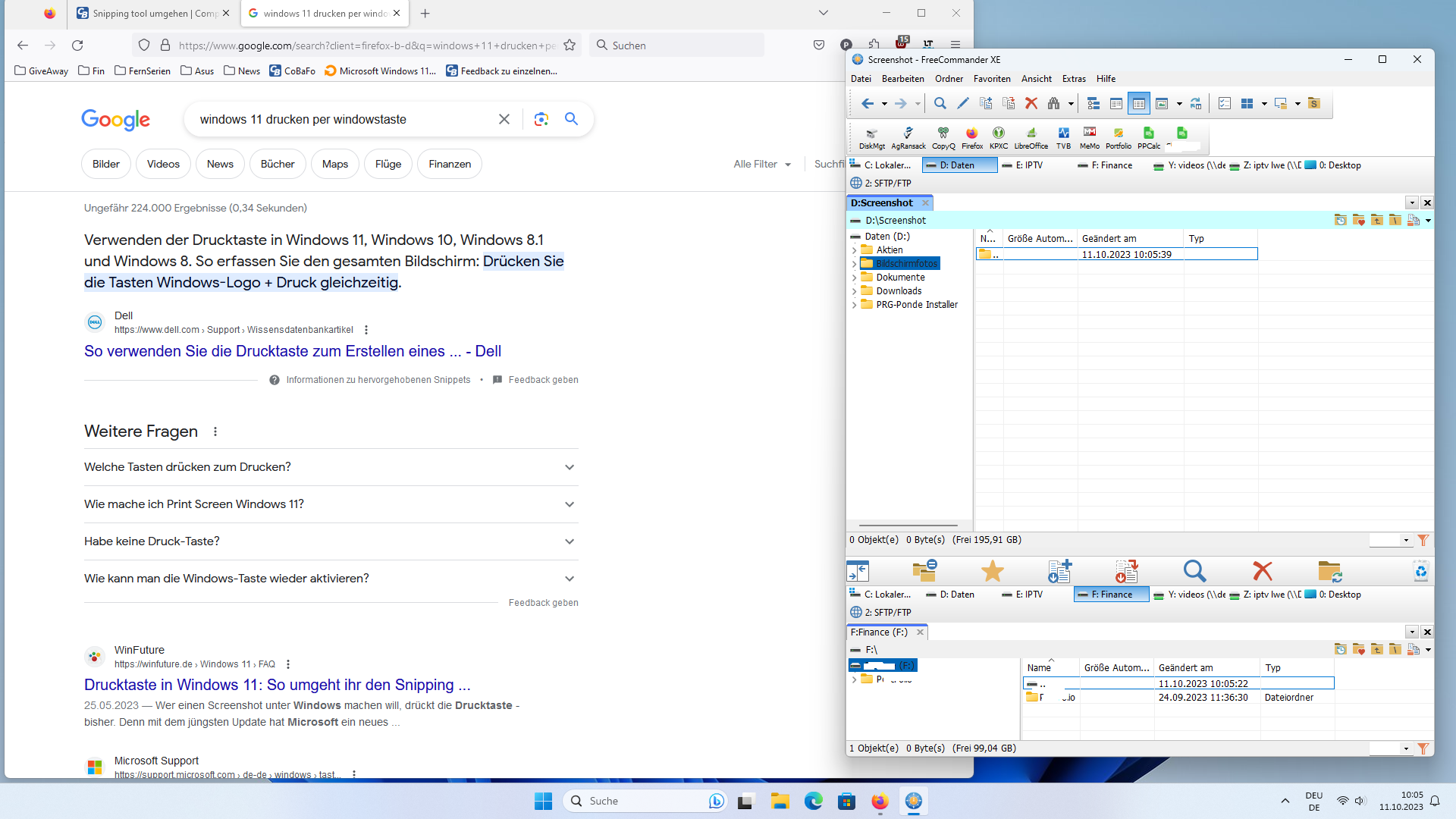Click the Bilder search filter button
This screenshot has height=819, width=1456.
pos(106,164)
